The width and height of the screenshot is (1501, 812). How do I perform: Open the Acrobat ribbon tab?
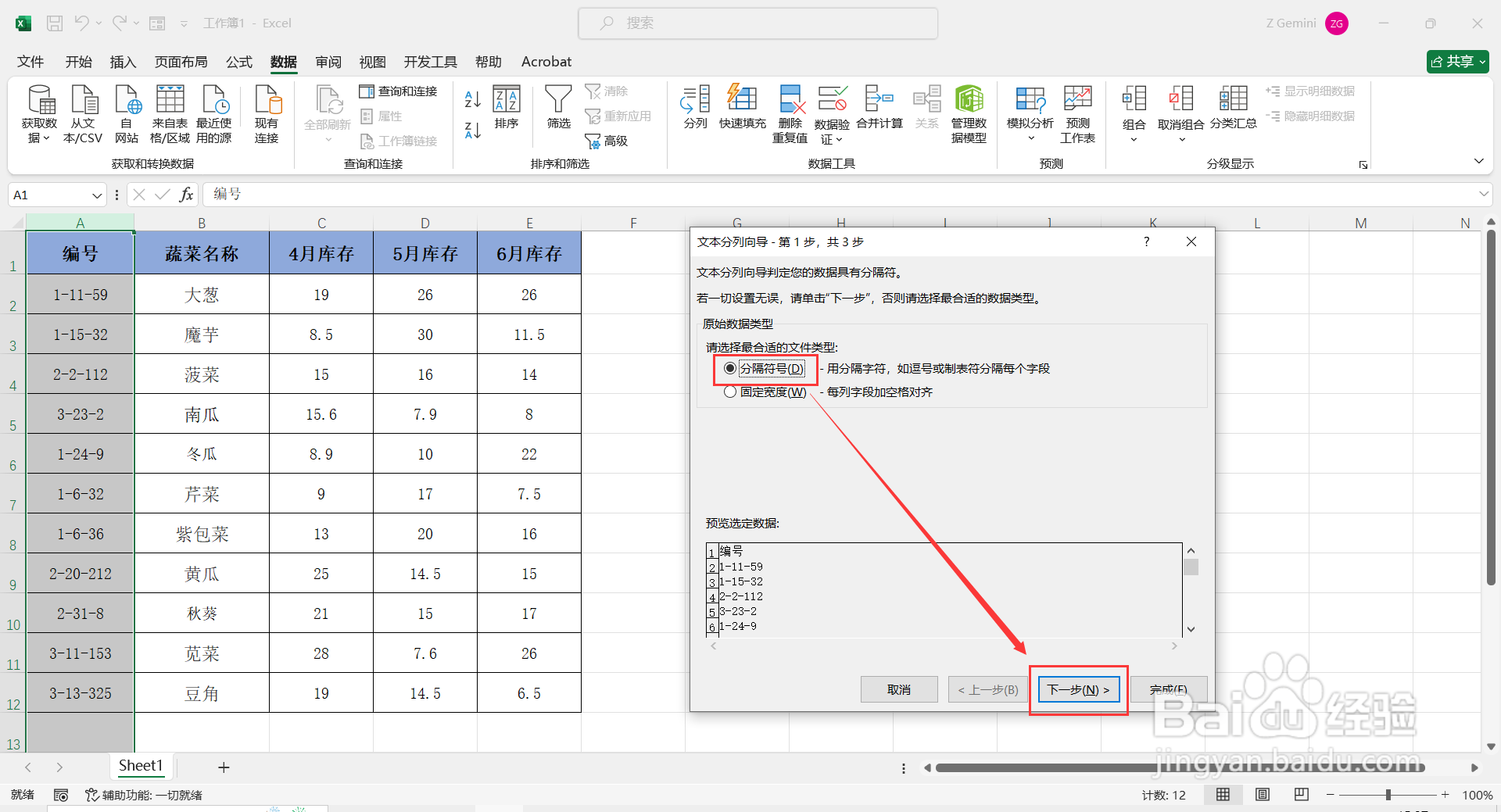click(x=546, y=61)
